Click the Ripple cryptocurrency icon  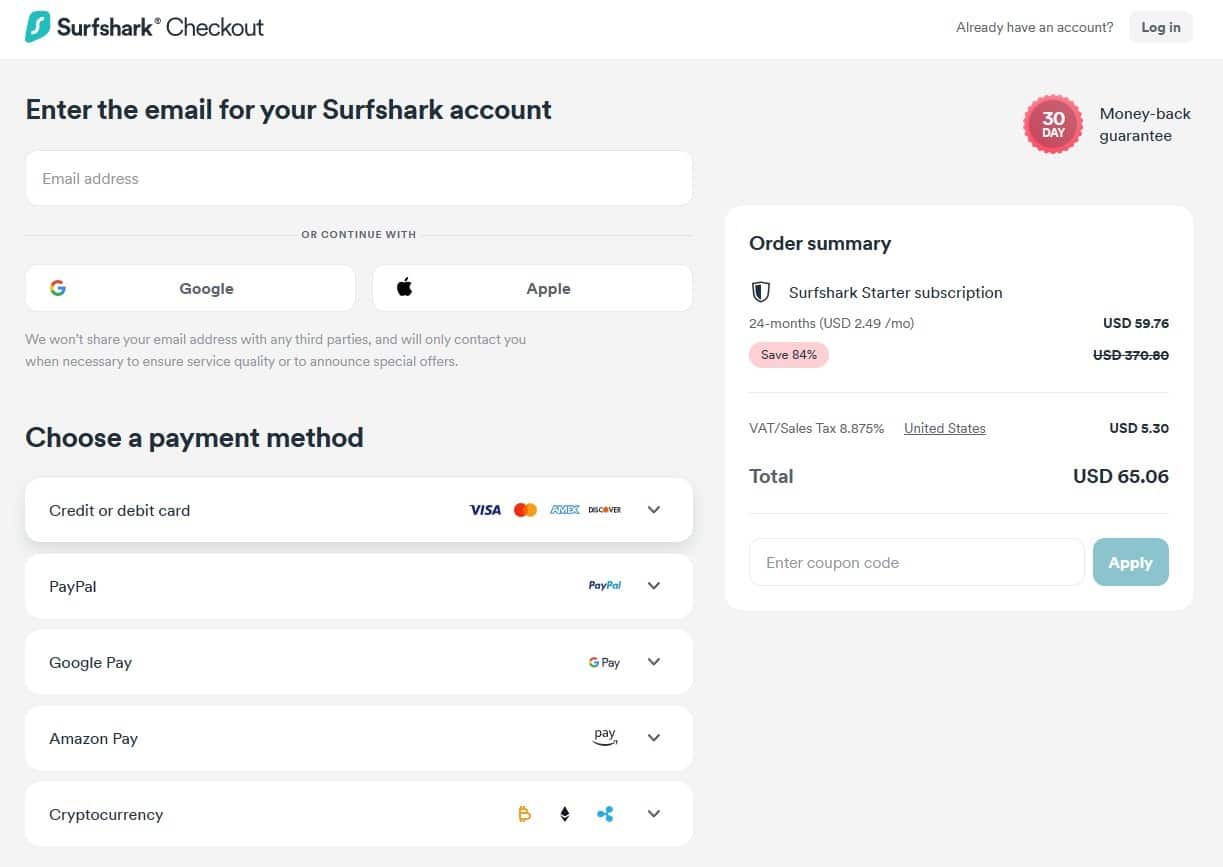[605, 815]
